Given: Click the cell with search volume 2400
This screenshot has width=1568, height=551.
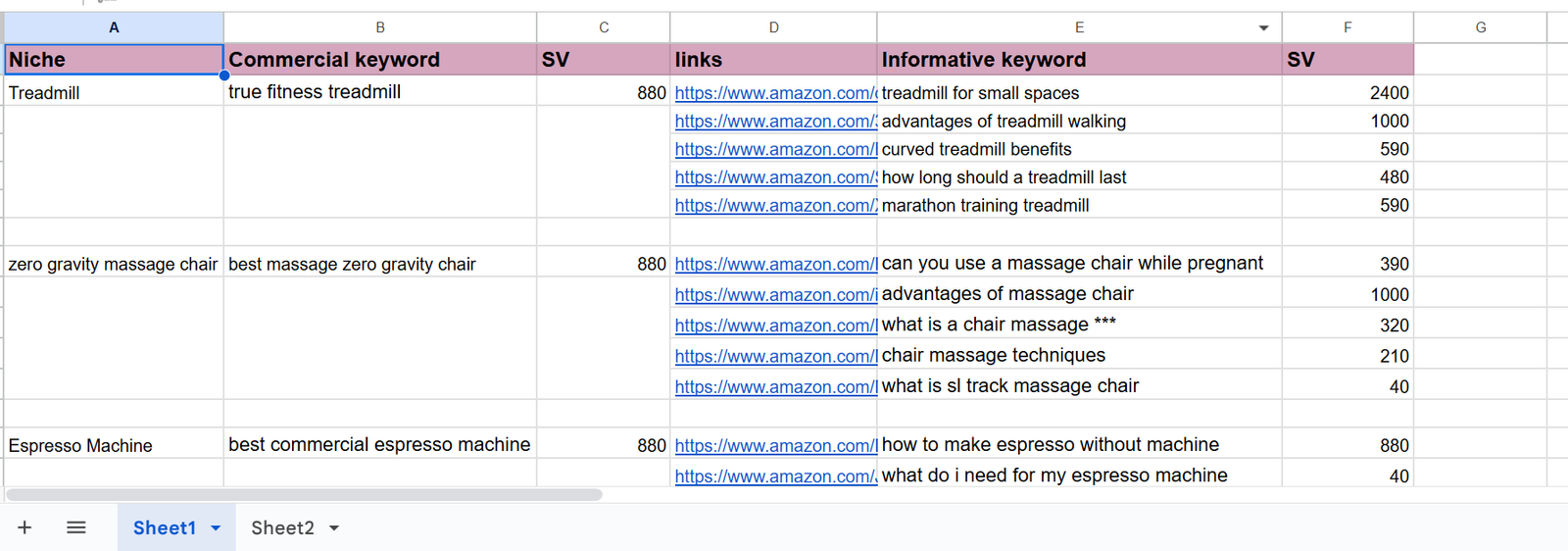Looking at the screenshot, I should point(1347,93).
